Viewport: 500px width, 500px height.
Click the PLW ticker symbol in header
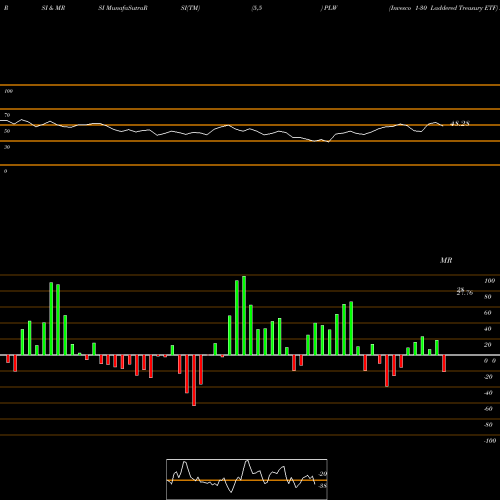tap(331, 8)
